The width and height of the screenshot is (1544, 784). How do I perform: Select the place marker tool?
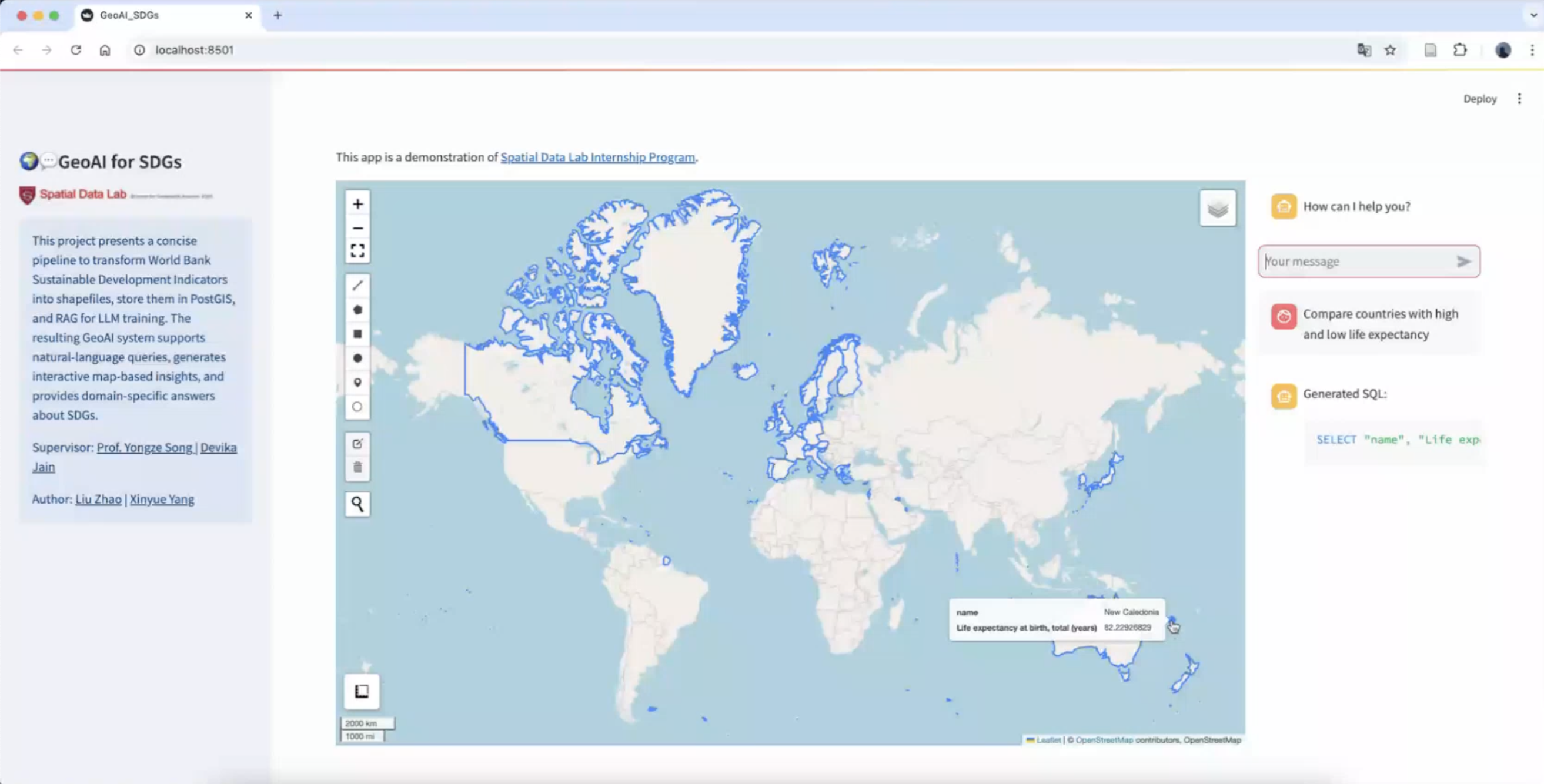(357, 383)
